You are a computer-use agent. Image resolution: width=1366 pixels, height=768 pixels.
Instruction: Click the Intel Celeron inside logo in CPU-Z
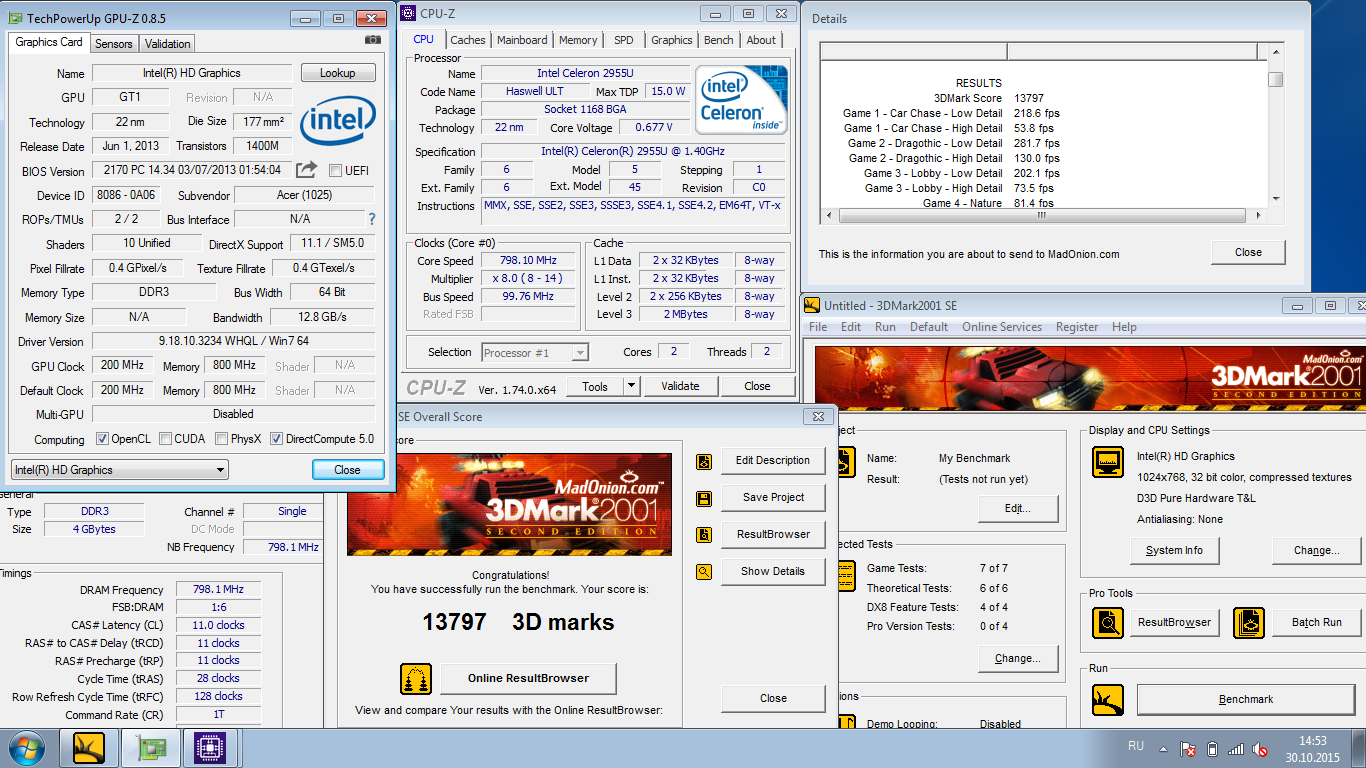(741, 100)
